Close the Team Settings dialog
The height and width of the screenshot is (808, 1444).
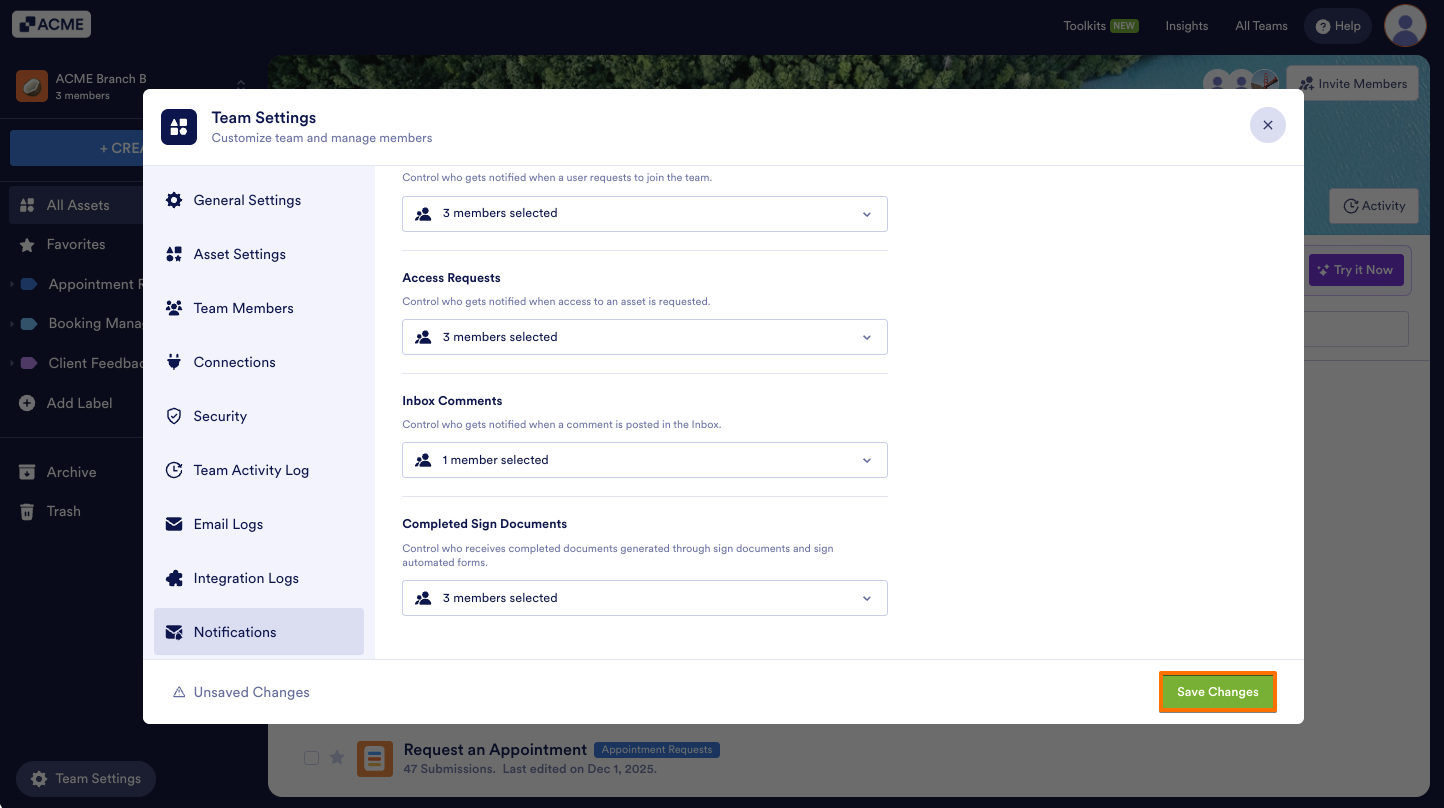[1267, 125]
